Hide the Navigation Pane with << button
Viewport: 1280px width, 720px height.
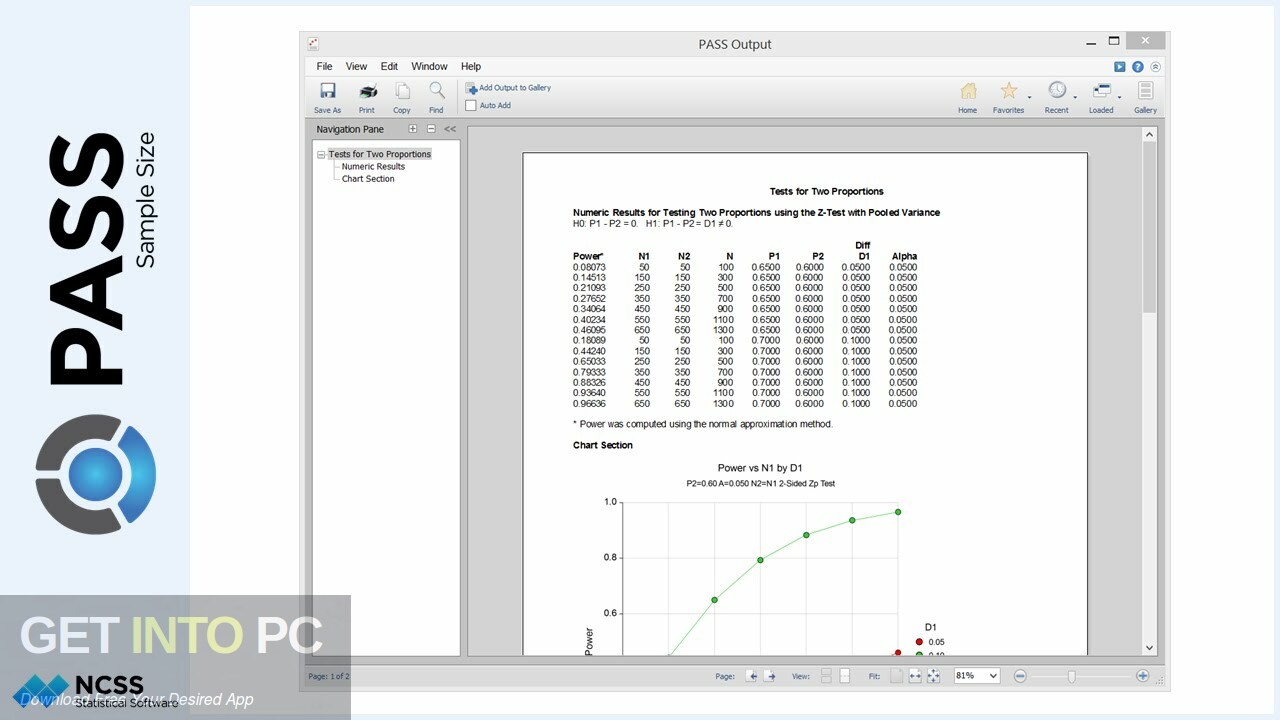pos(450,129)
